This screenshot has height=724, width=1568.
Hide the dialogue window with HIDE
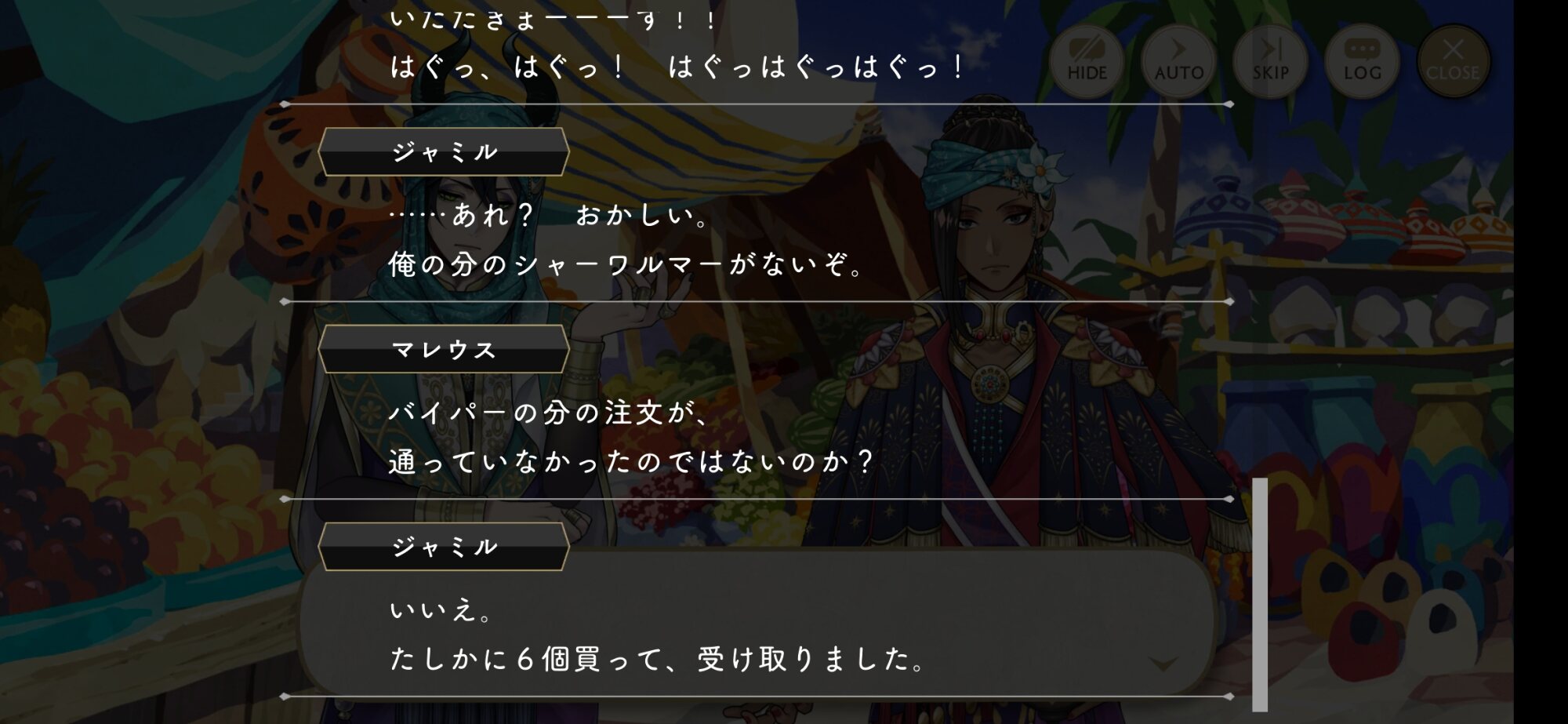[x=1087, y=61]
